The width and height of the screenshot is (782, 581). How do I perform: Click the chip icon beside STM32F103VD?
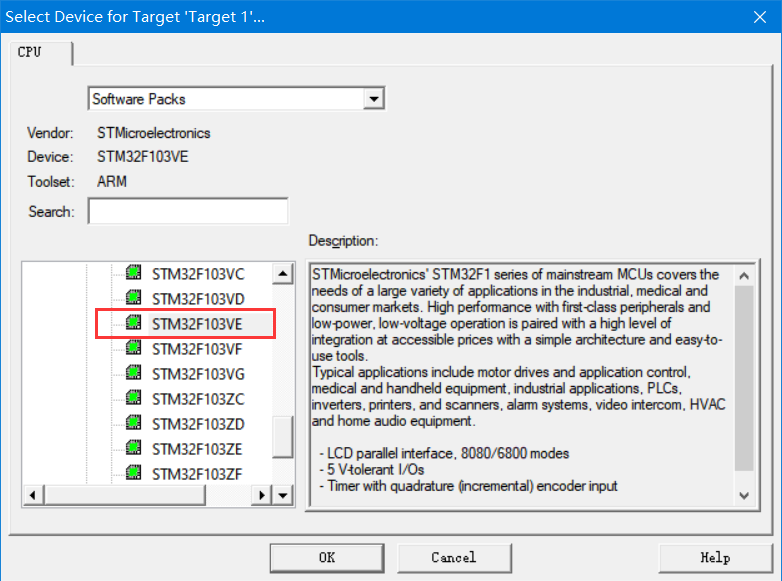pyautogui.click(x=133, y=297)
